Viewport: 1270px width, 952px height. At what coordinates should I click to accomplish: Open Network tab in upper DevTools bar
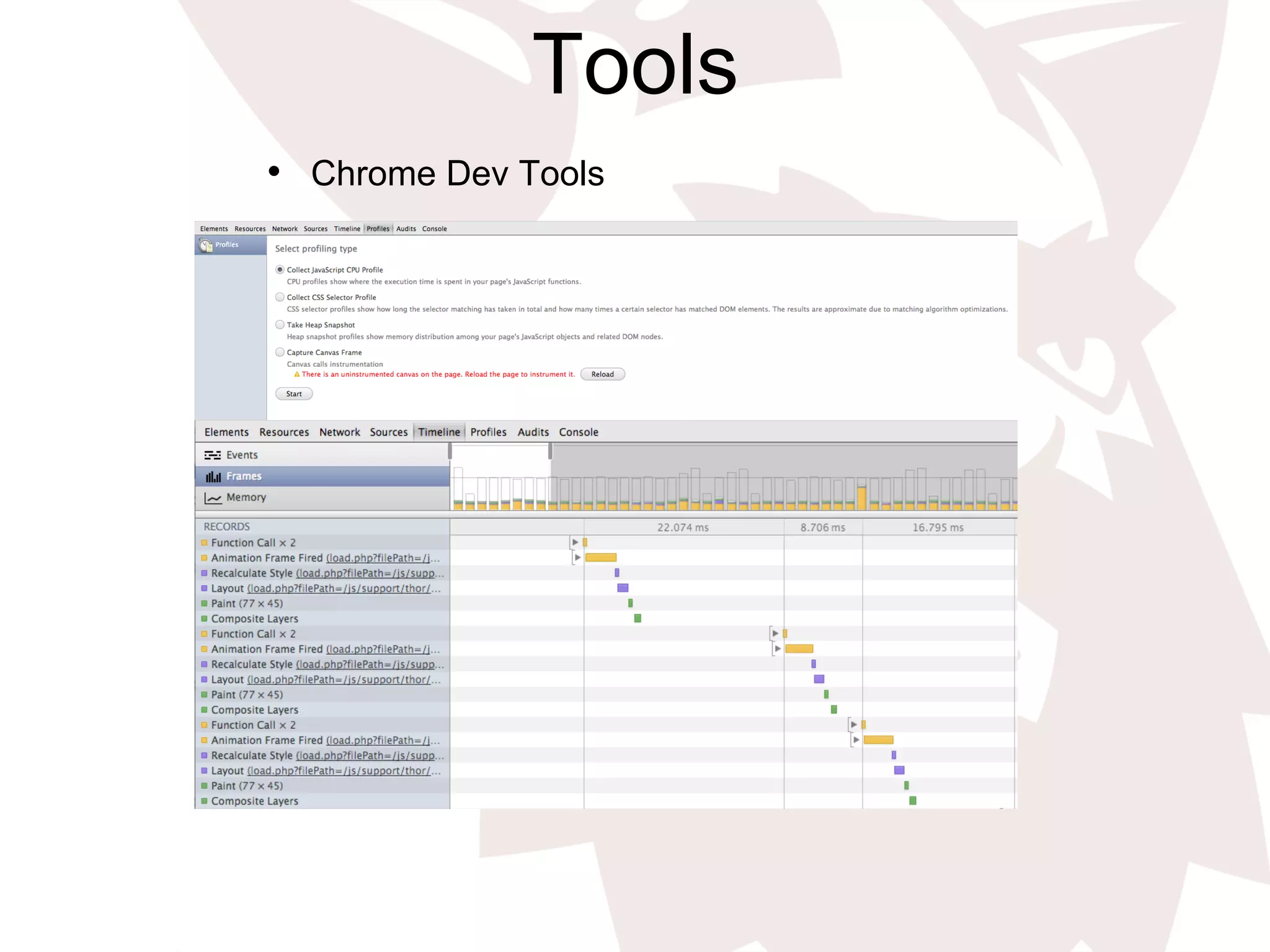[285, 229]
